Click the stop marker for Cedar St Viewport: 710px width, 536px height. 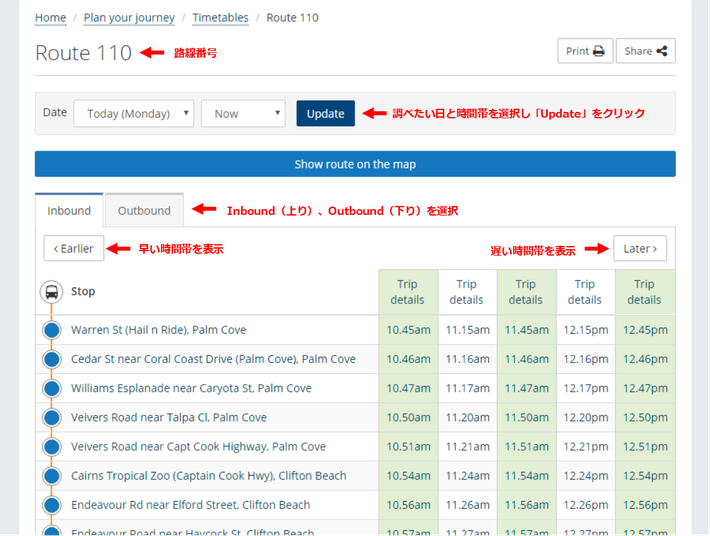tap(52, 359)
